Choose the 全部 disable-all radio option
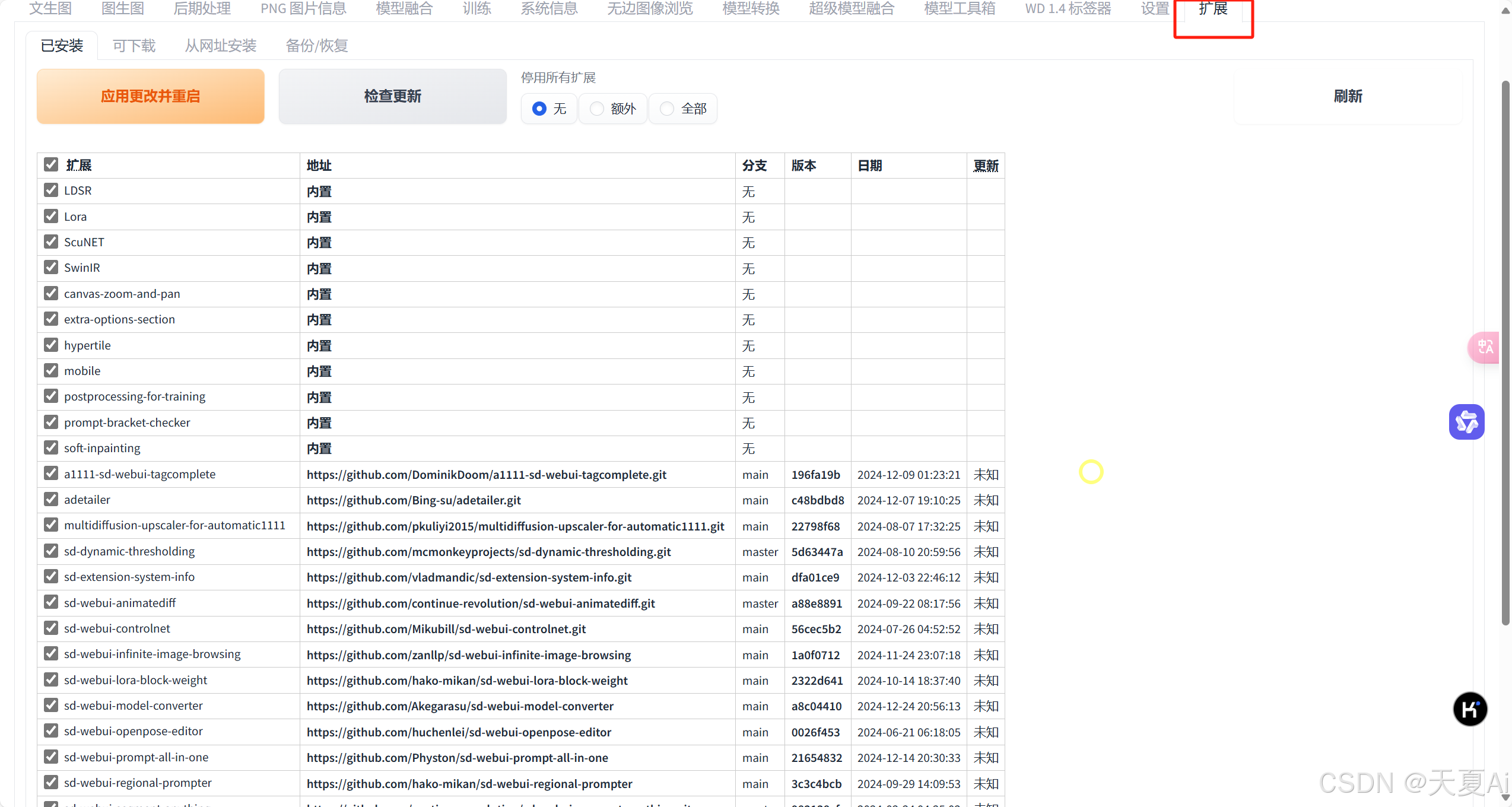 pos(667,109)
